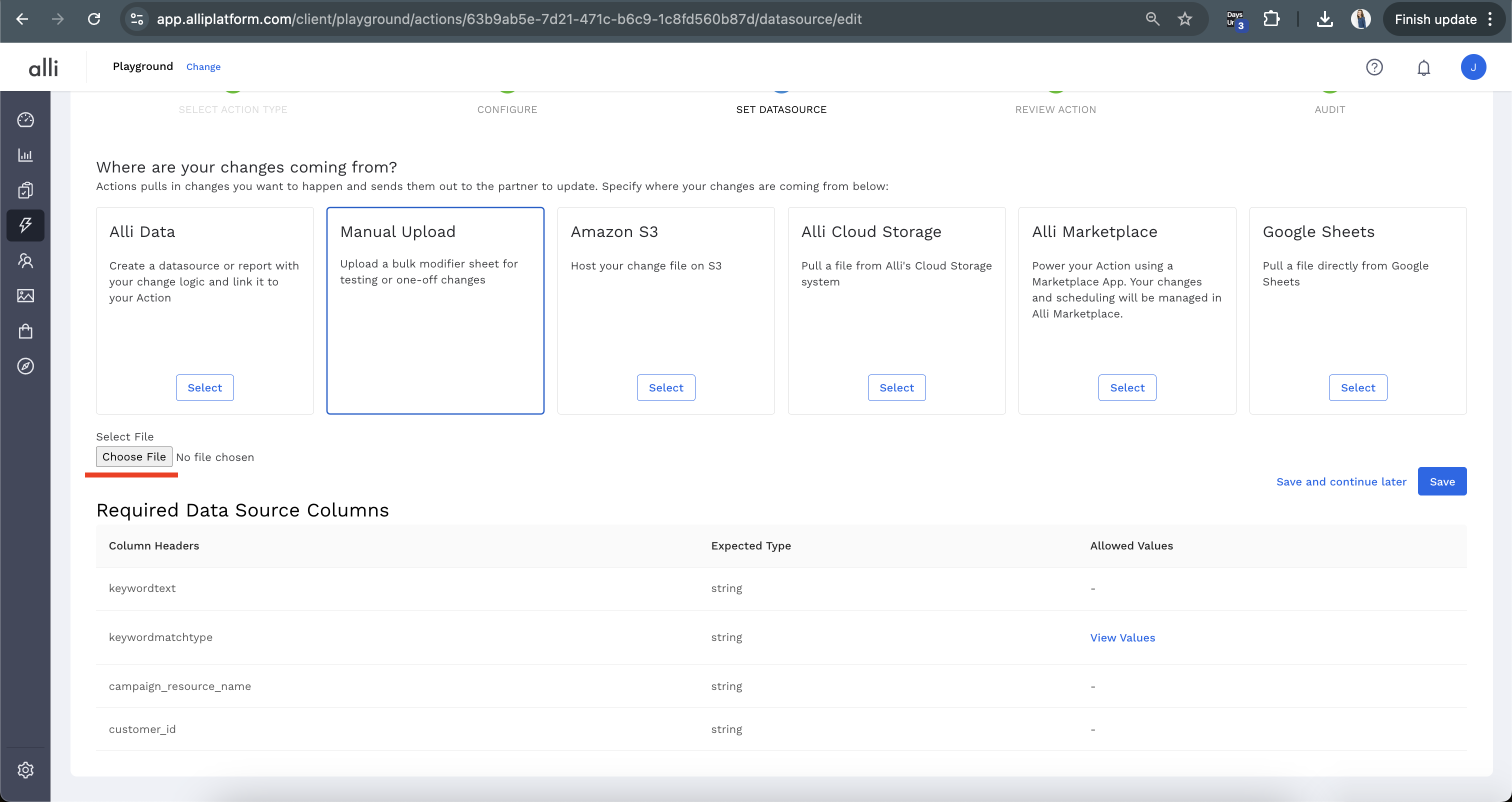Click the Choose File button

[x=134, y=457]
